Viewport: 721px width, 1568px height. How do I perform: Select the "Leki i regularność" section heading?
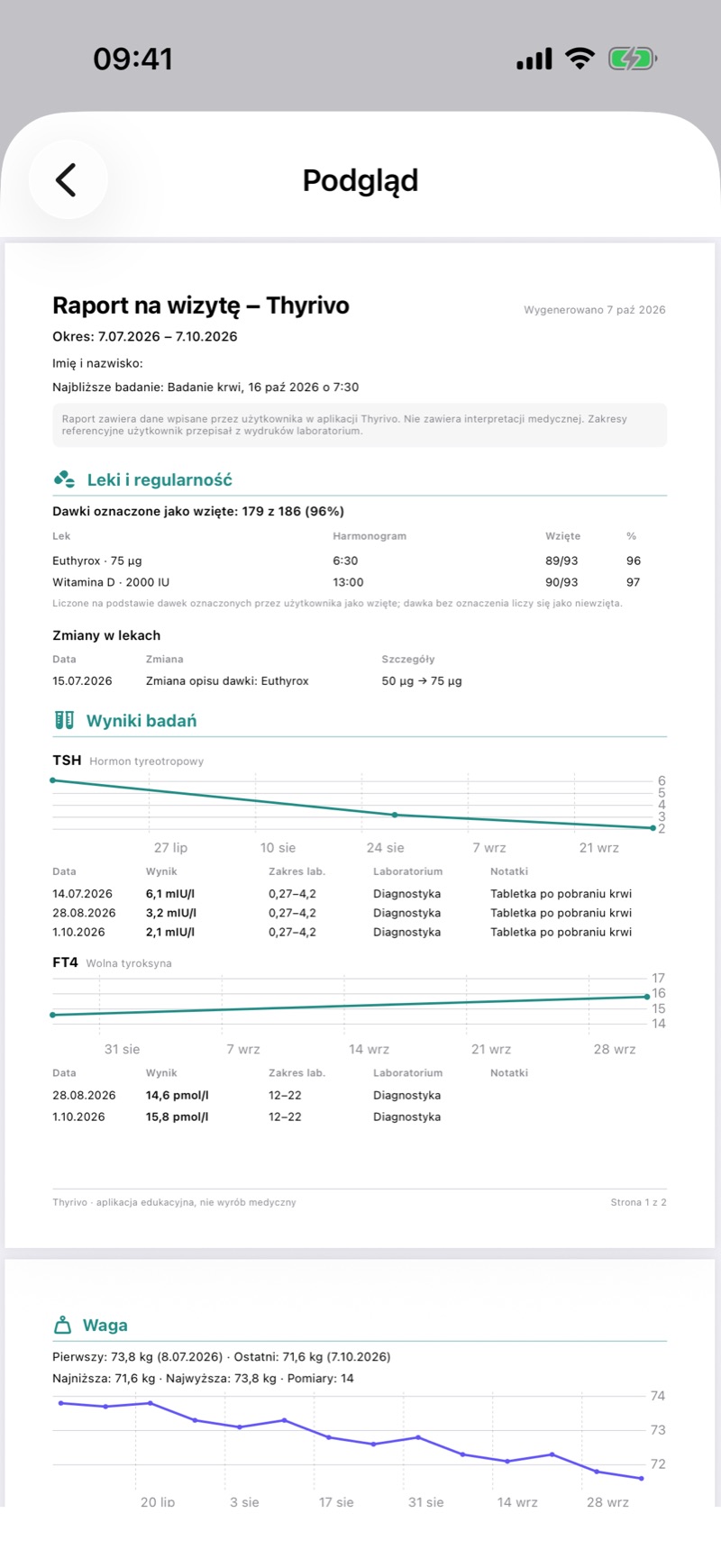tap(160, 480)
